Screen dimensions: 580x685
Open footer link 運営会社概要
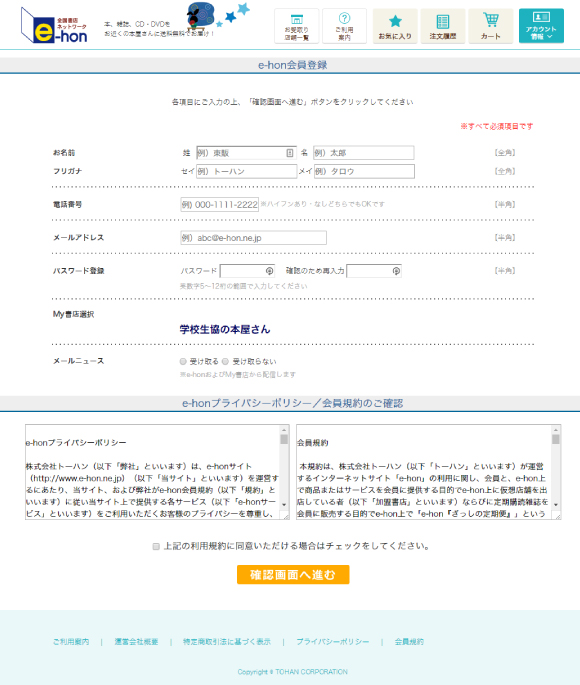(136, 641)
